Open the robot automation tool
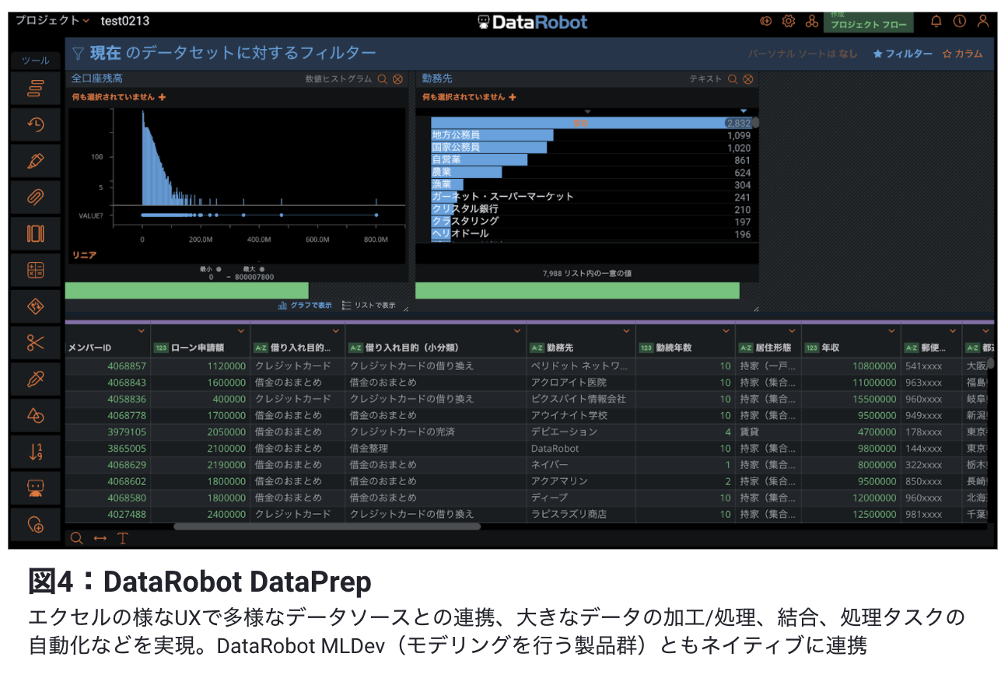 pyautogui.click(x=36, y=488)
